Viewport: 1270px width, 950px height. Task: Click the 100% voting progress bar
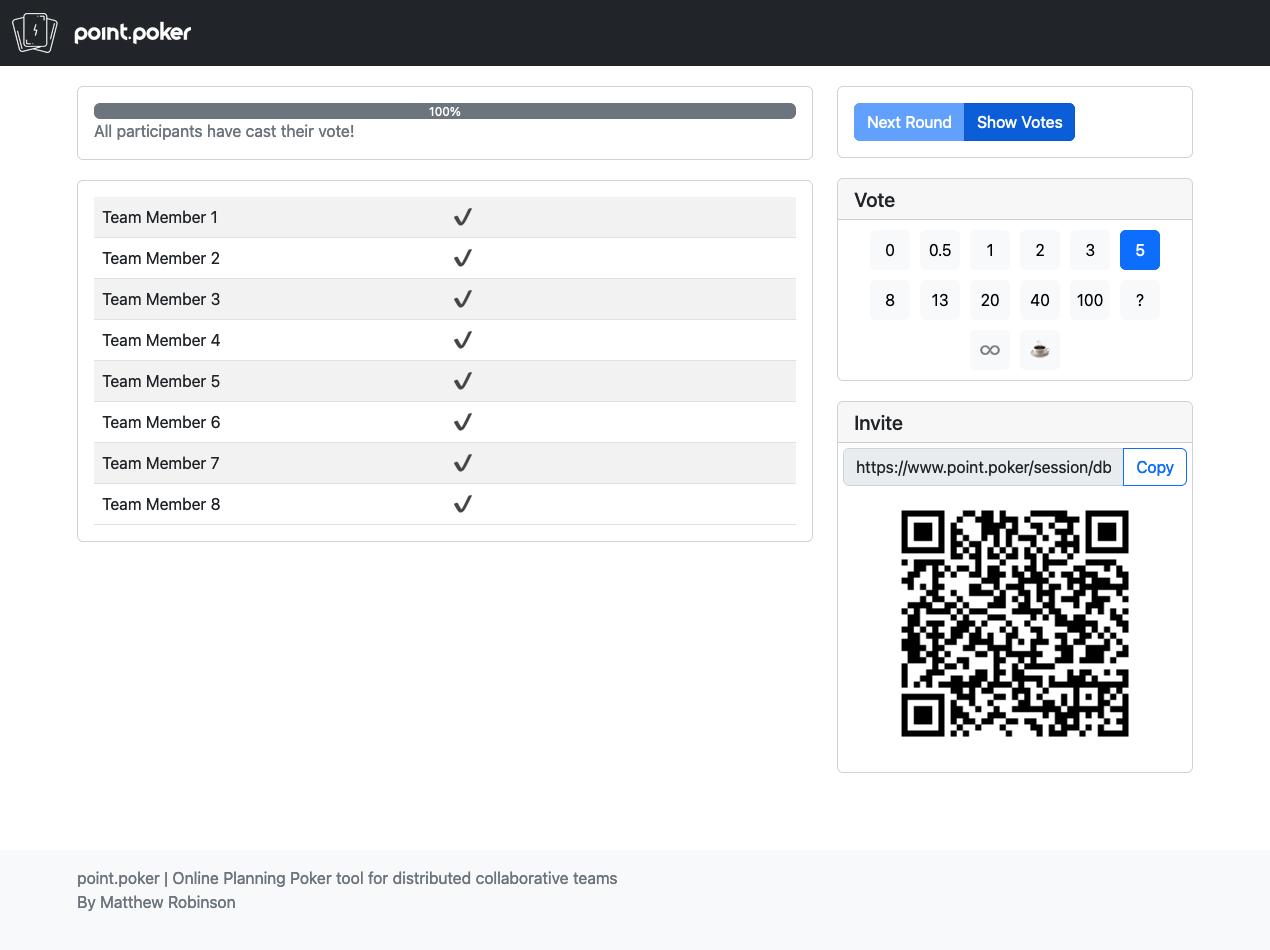445,111
